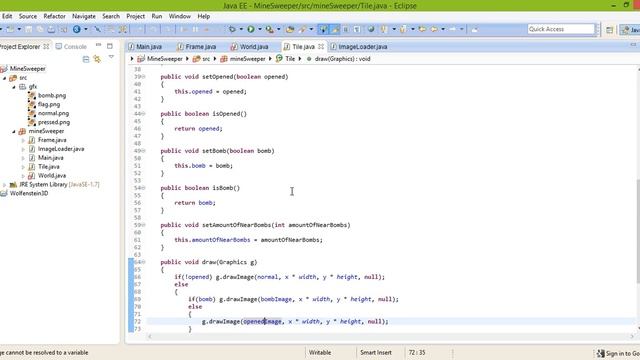Toggle Mark Occurrences in the toolbar
Screen dimensions: 640x360
pyautogui.click(x=335, y=29)
